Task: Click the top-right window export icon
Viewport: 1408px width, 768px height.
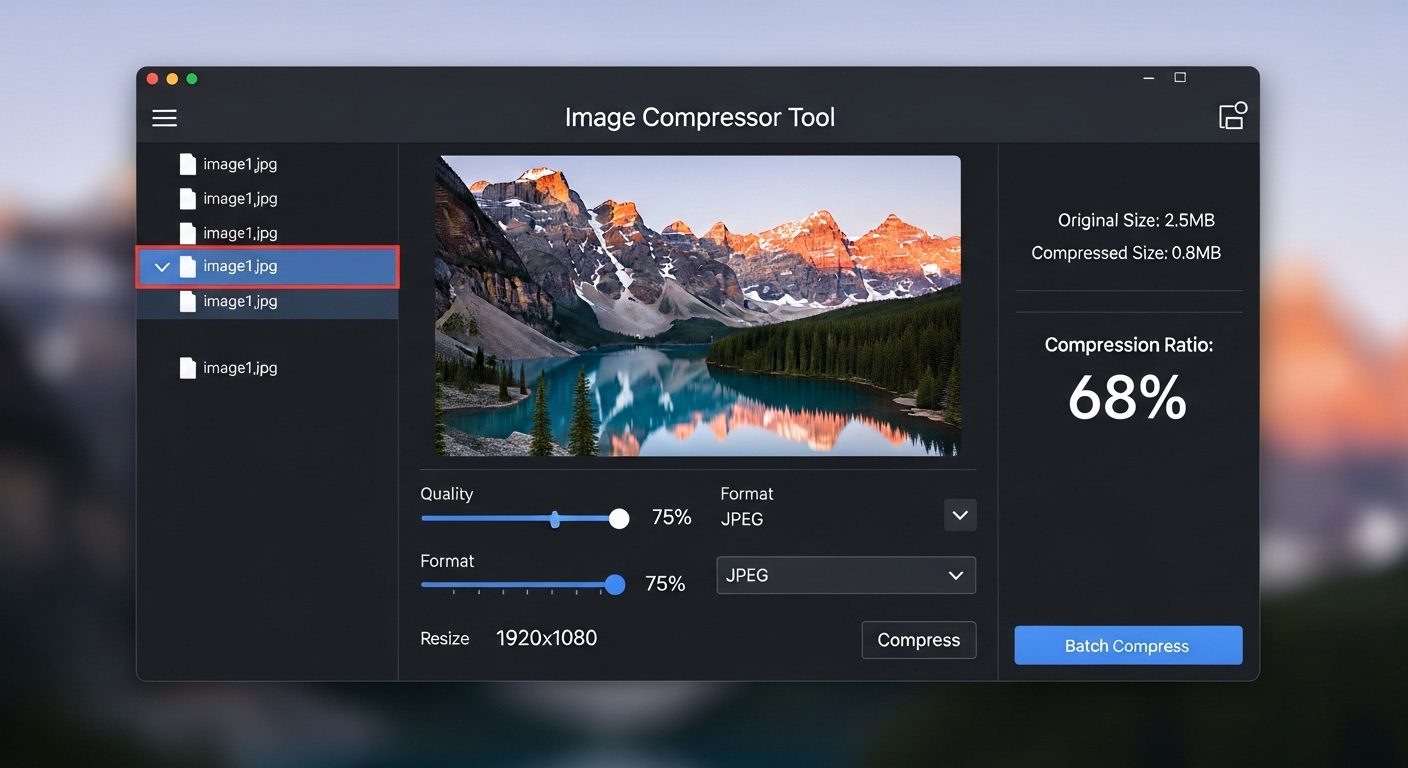Action: 1232,116
